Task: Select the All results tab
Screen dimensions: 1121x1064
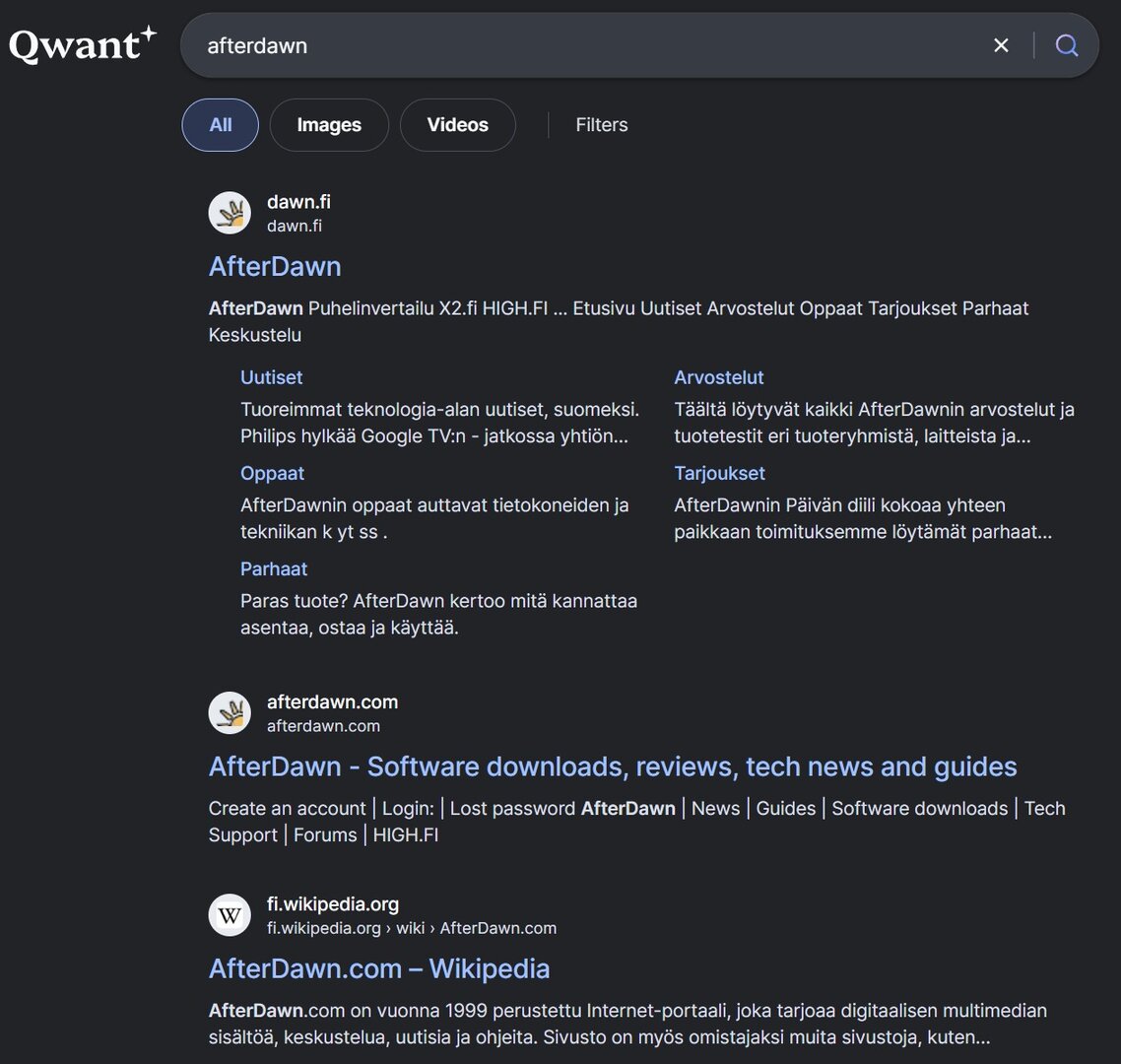Action: click(220, 125)
